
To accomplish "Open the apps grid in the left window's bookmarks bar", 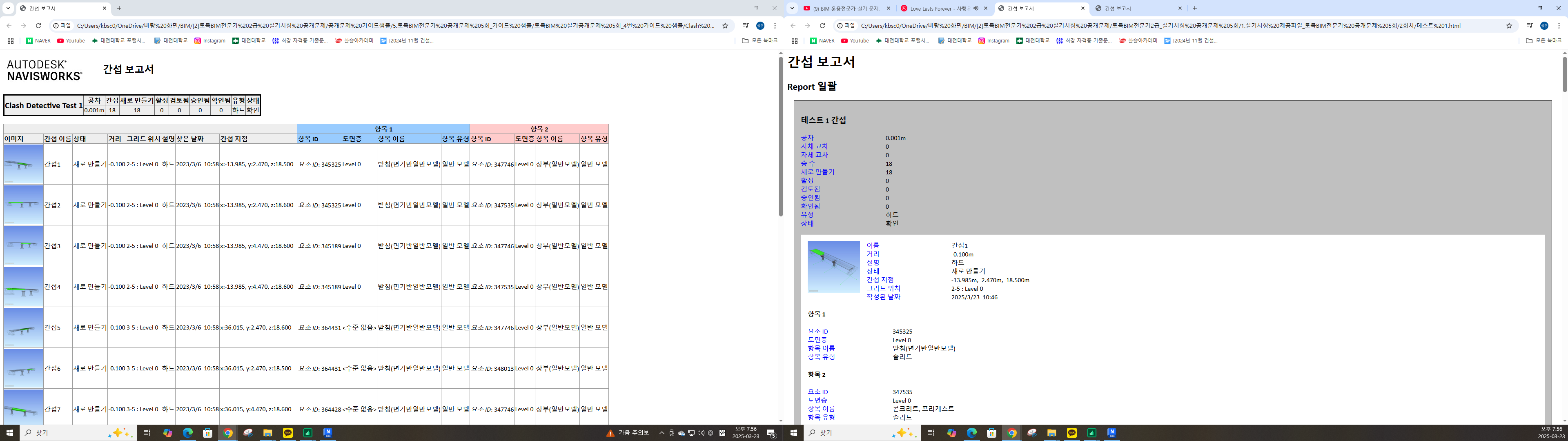I will pyautogui.click(x=10, y=41).
